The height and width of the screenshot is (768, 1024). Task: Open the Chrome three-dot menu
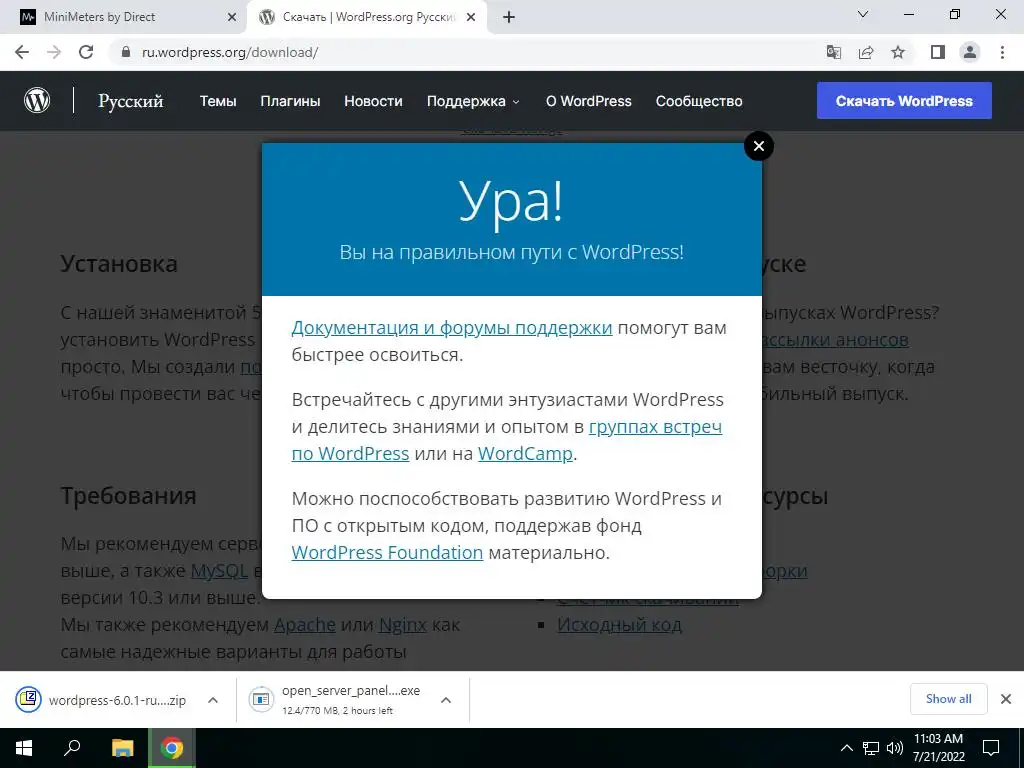[1002, 52]
